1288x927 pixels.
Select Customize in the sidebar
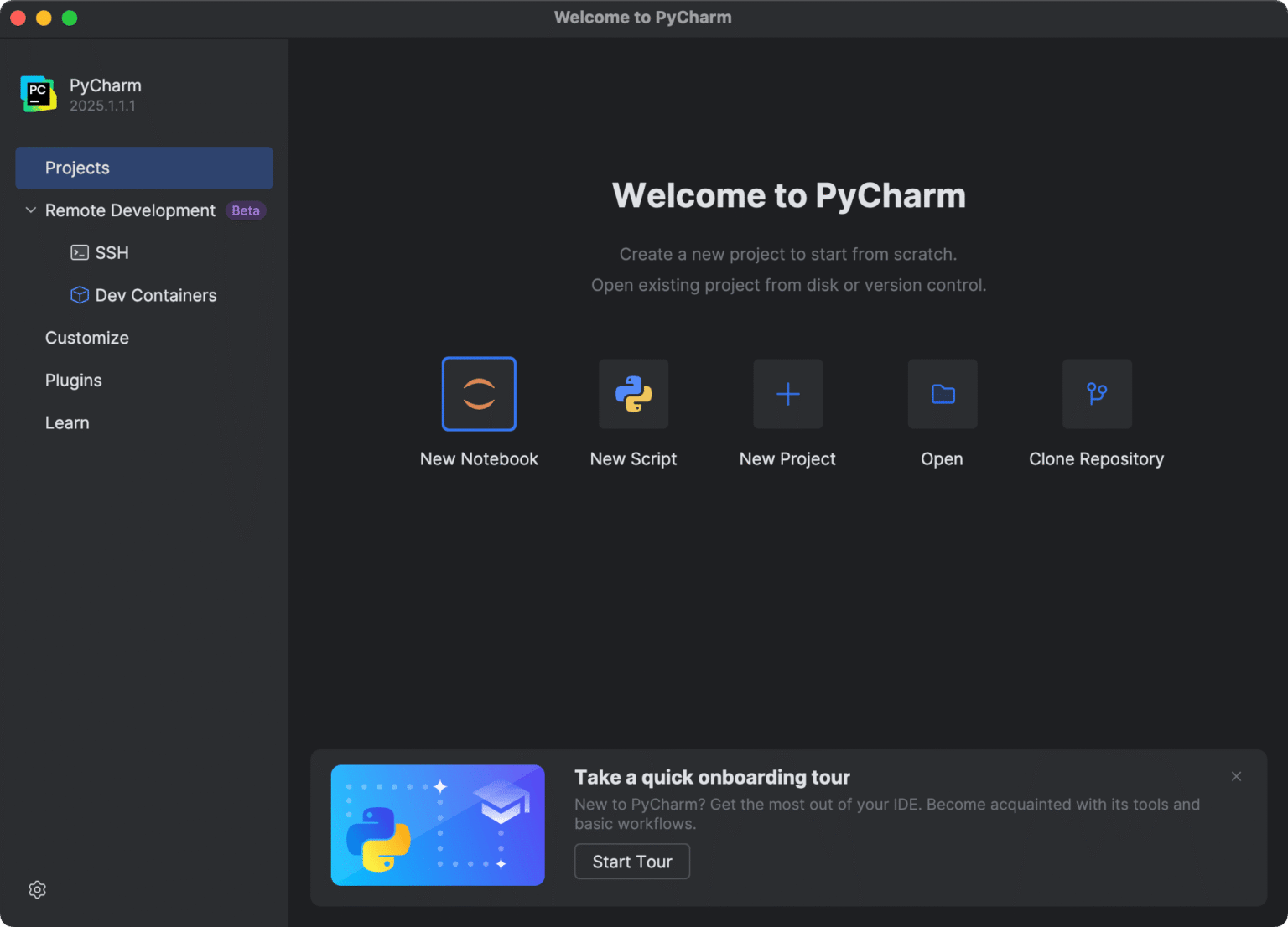[87, 338]
